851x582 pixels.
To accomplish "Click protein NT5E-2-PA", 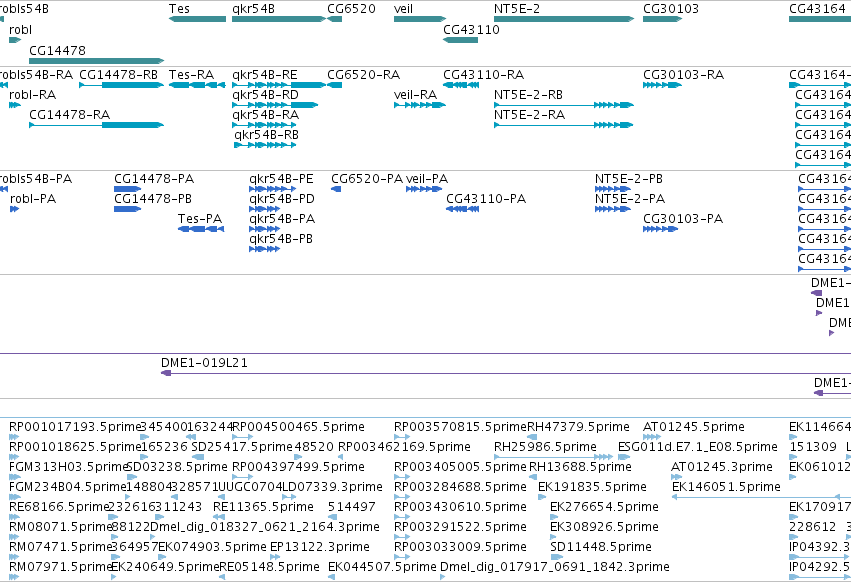I will [x=613, y=209].
